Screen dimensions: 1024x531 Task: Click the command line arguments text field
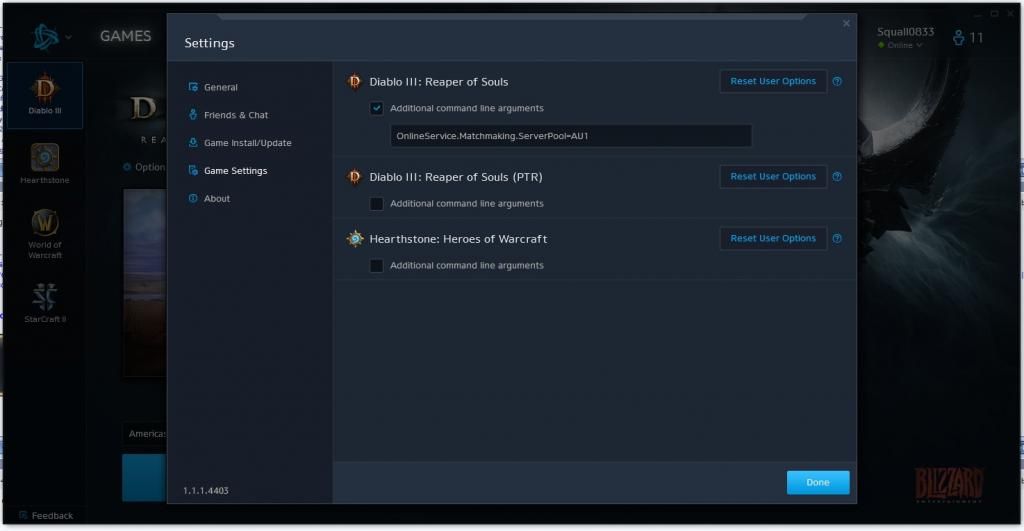pos(571,136)
